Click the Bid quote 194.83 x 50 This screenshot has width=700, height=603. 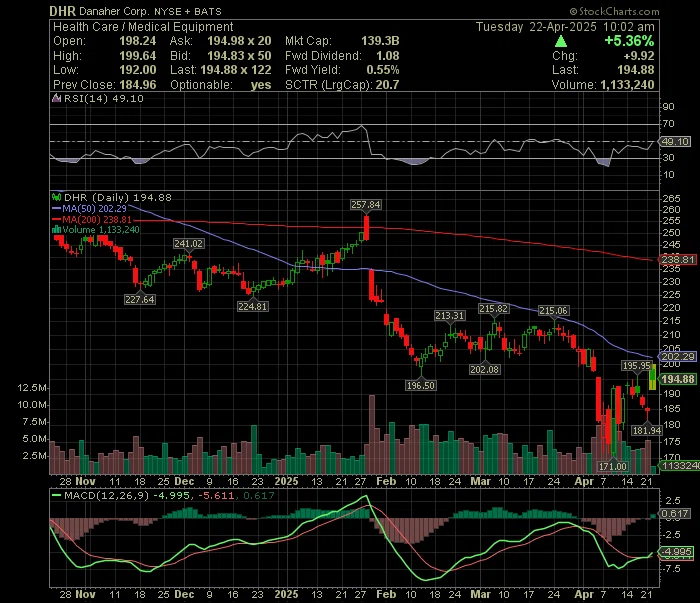click(239, 56)
